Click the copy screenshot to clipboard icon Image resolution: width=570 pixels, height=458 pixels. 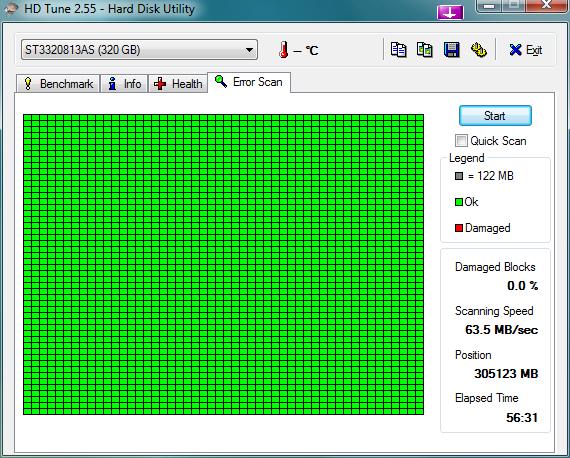point(425,50)
